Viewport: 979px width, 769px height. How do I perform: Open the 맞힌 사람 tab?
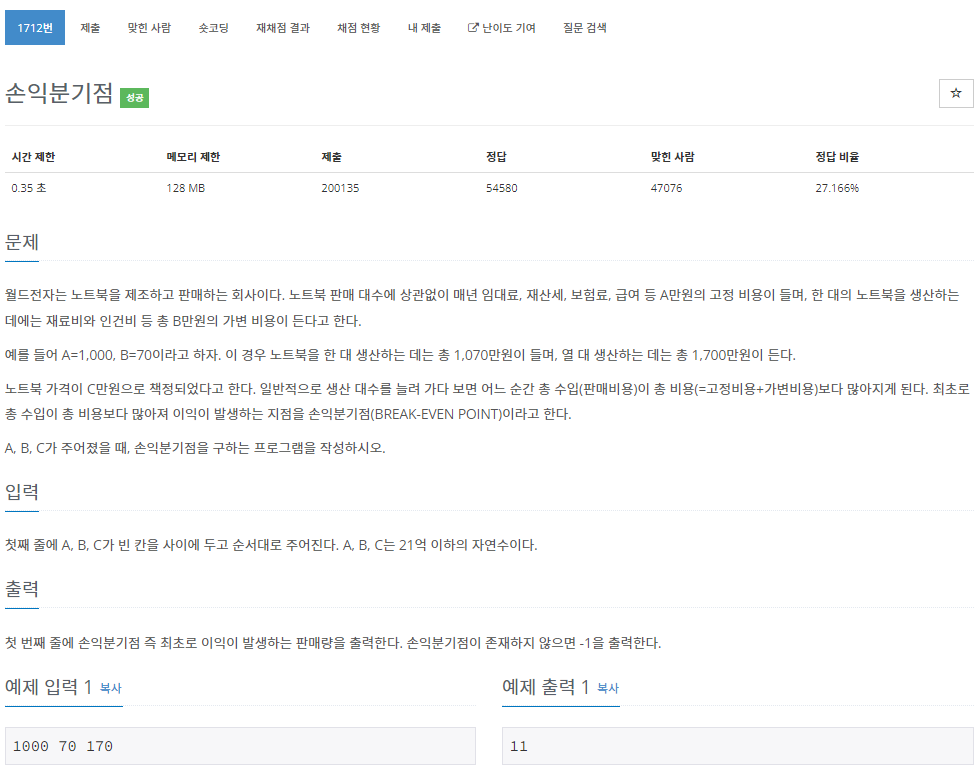(x=149, y=27)
